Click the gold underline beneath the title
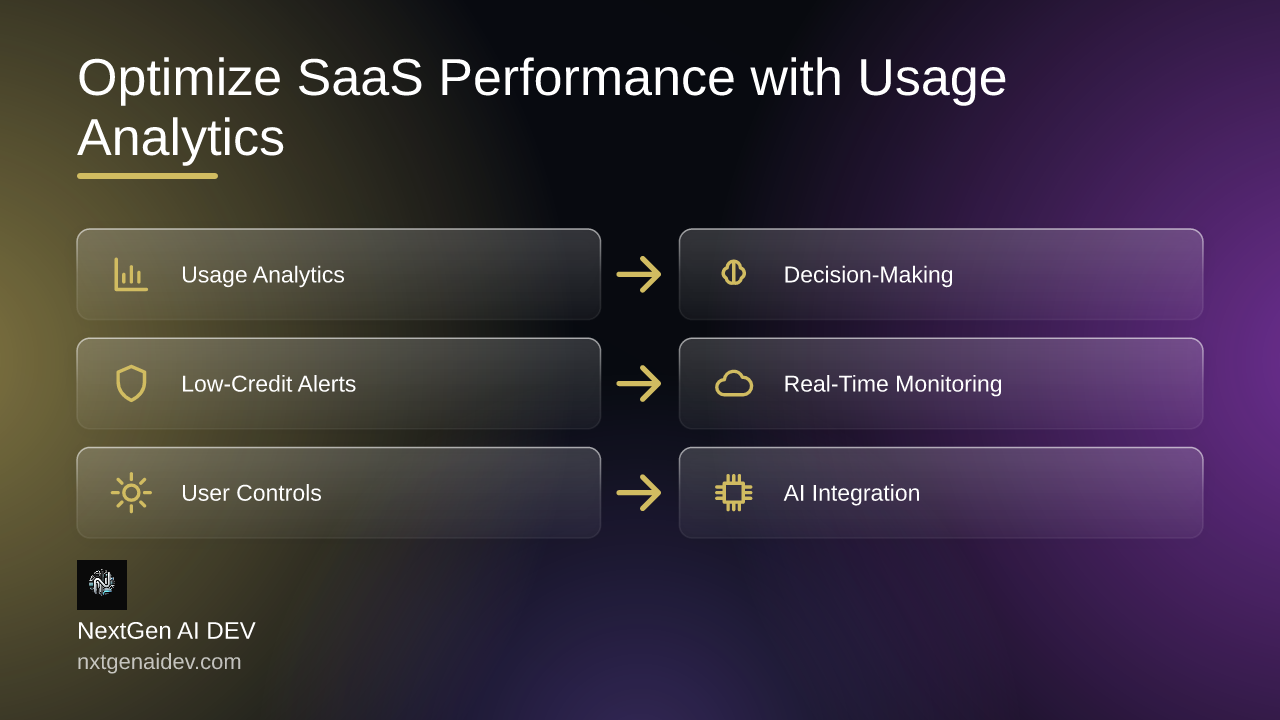The image size is (1280, 720). [x=147, y=176]
